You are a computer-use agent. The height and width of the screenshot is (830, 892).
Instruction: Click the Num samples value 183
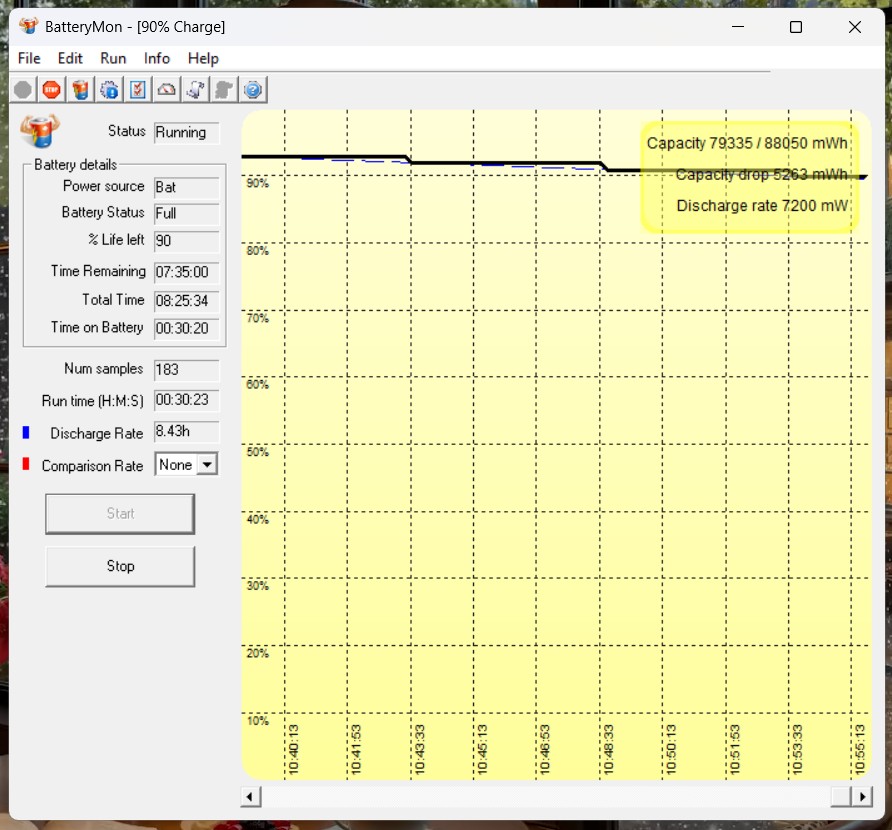click(x=187, y=370)
